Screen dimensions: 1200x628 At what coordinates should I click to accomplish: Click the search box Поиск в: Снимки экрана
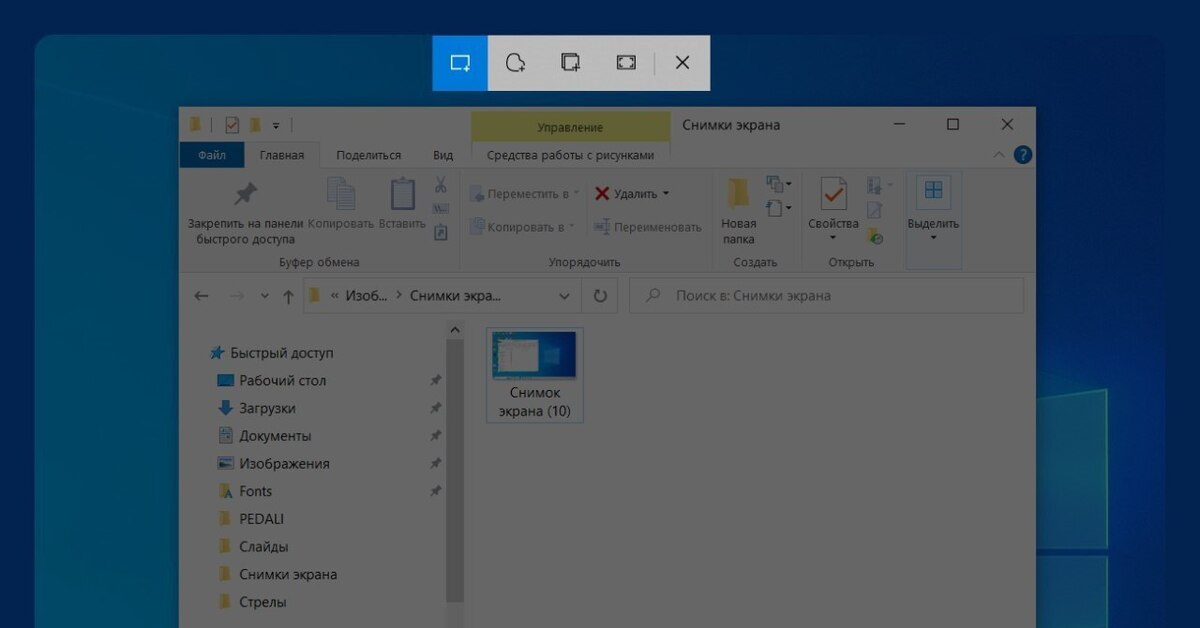827,296
